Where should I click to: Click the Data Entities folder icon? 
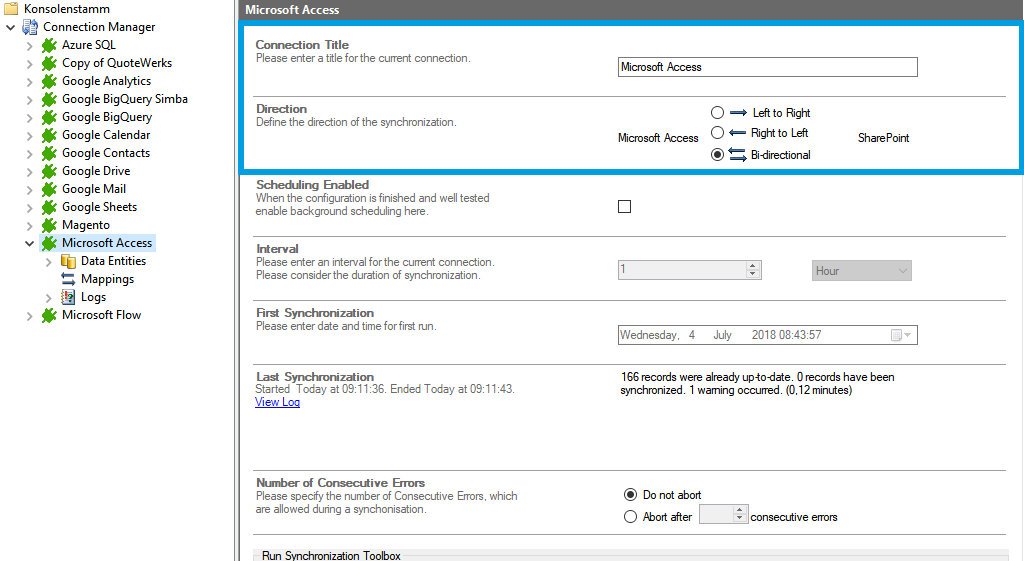pos(68,261)
